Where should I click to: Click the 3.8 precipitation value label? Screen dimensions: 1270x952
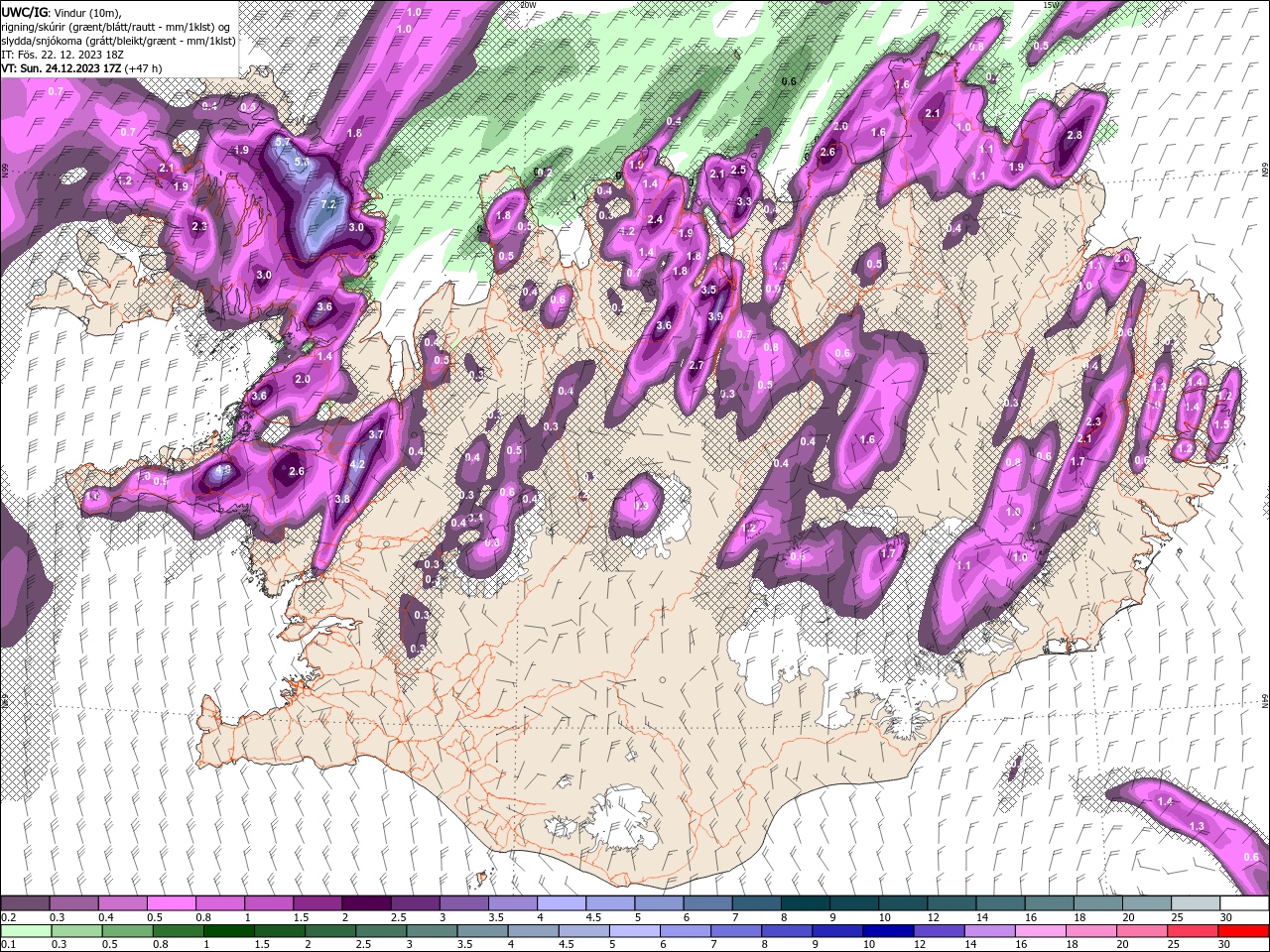click(x=342, y=499)
